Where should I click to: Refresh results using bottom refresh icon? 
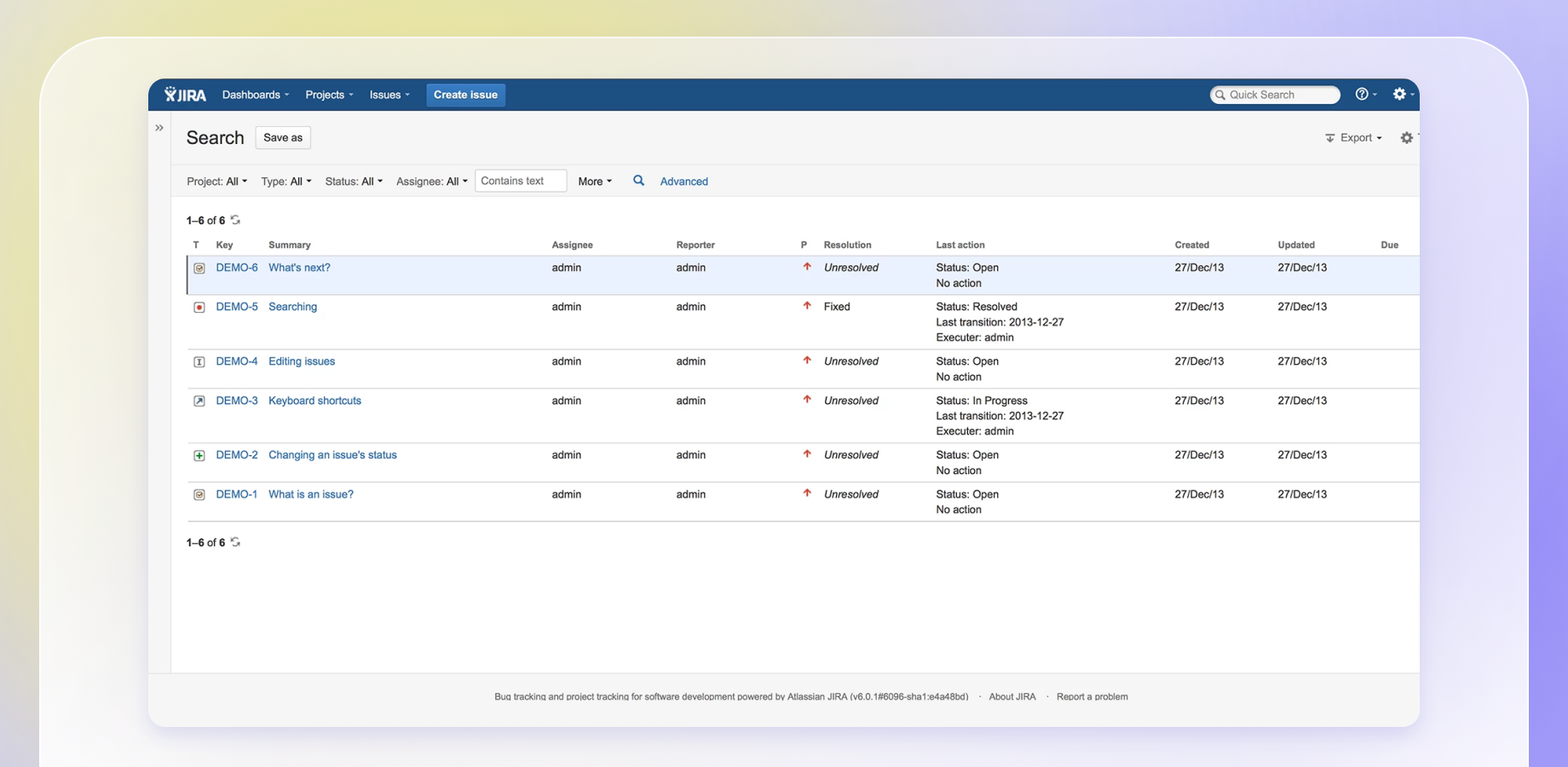(x=236, y=542)
